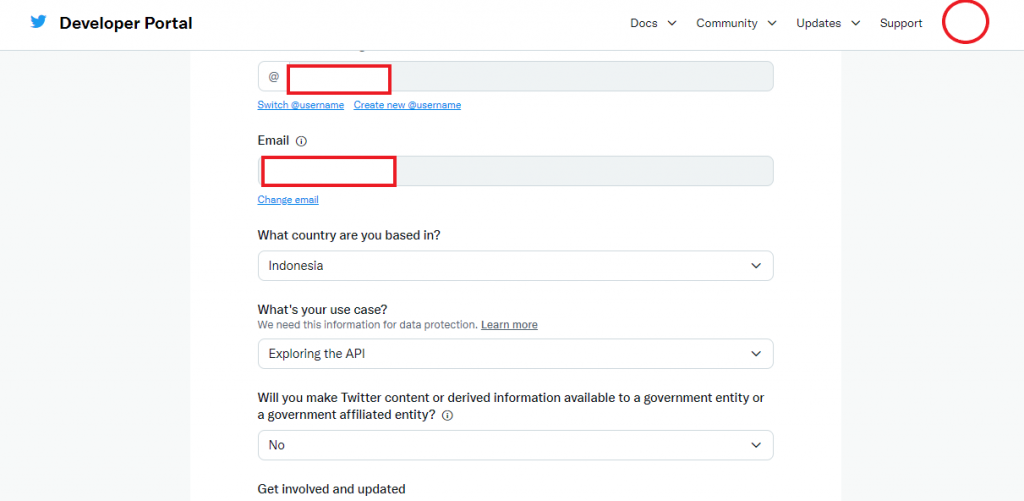1024x501 pixels.
Task: Open the Community menu
Action: point(726,24)
